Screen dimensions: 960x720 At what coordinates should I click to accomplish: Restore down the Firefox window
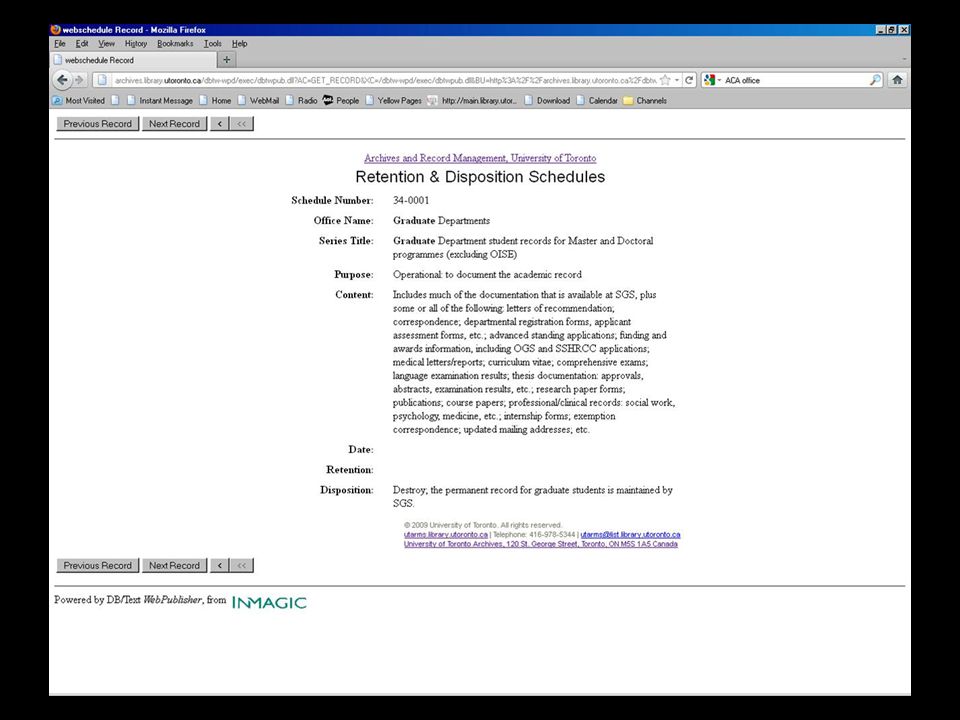click(x=892, y=29)
